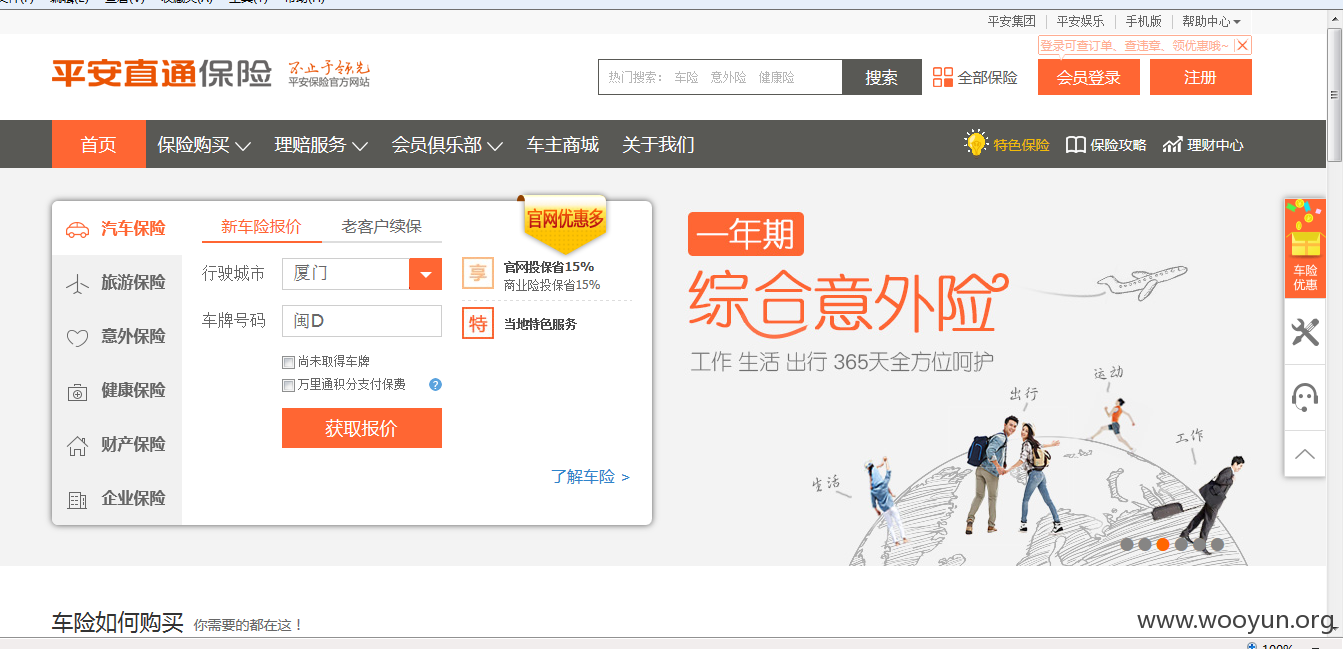
Task: Open 了解车险 link
Action: [590, 477]
